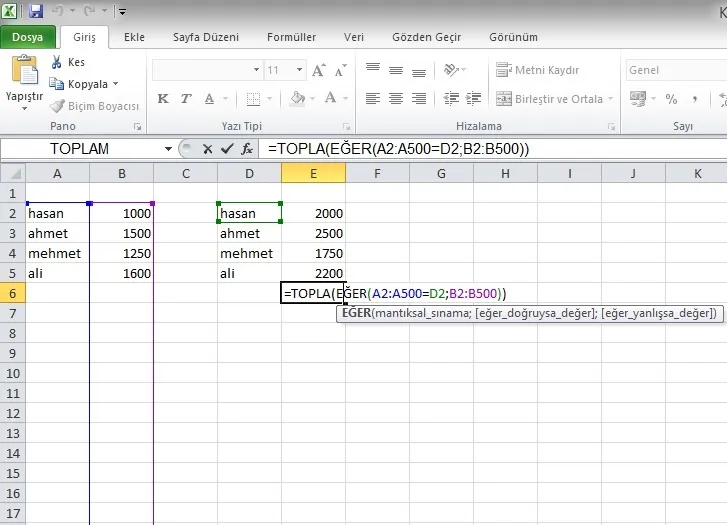Increase font size with large A icon
727x525 pixels.
[x=318, y=71]
